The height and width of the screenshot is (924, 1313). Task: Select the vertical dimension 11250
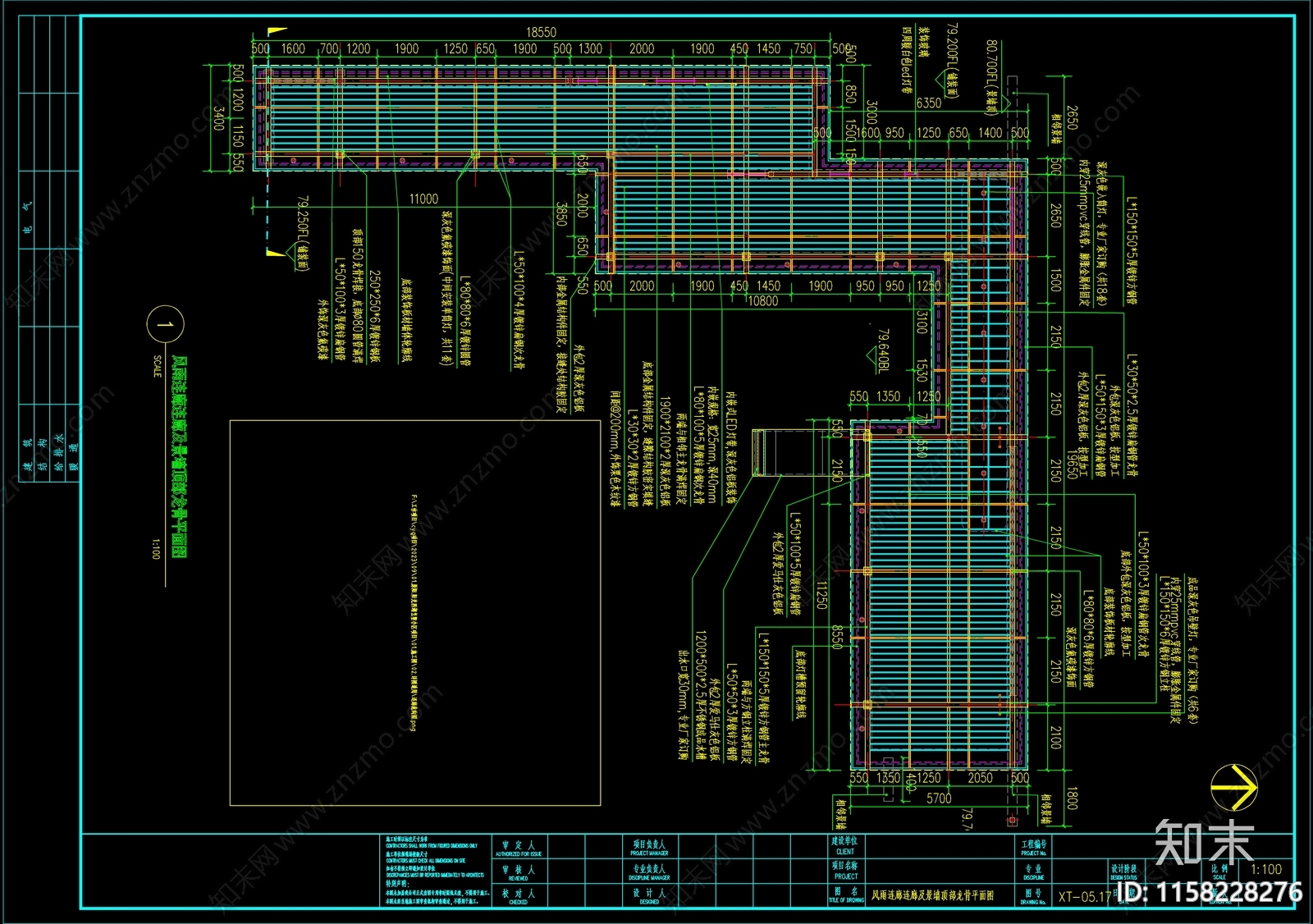click(821, 595)
